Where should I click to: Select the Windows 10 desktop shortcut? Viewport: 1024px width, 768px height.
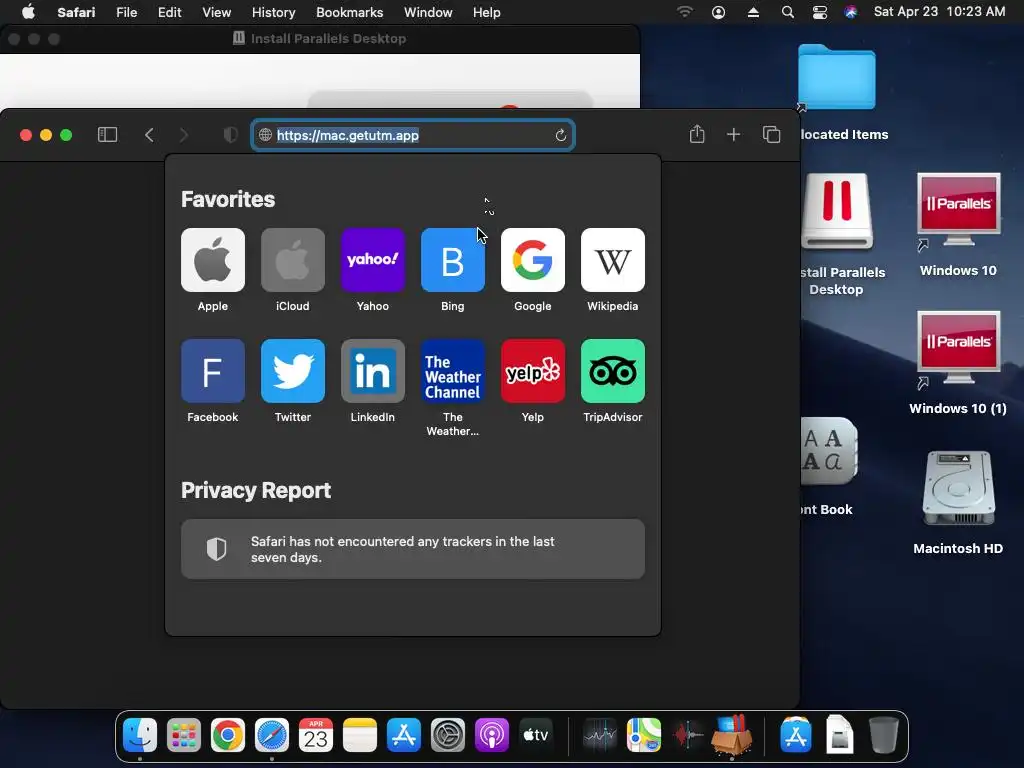tap(958, 225)
